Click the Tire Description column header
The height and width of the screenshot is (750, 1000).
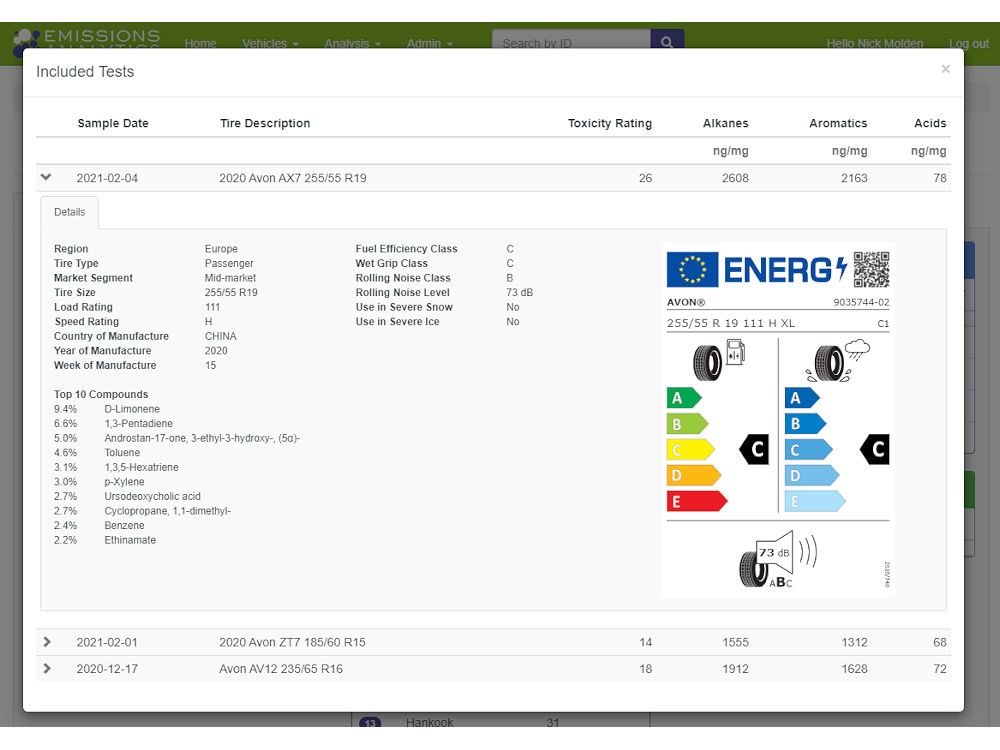pyautogui.click(x=265, y=123)
